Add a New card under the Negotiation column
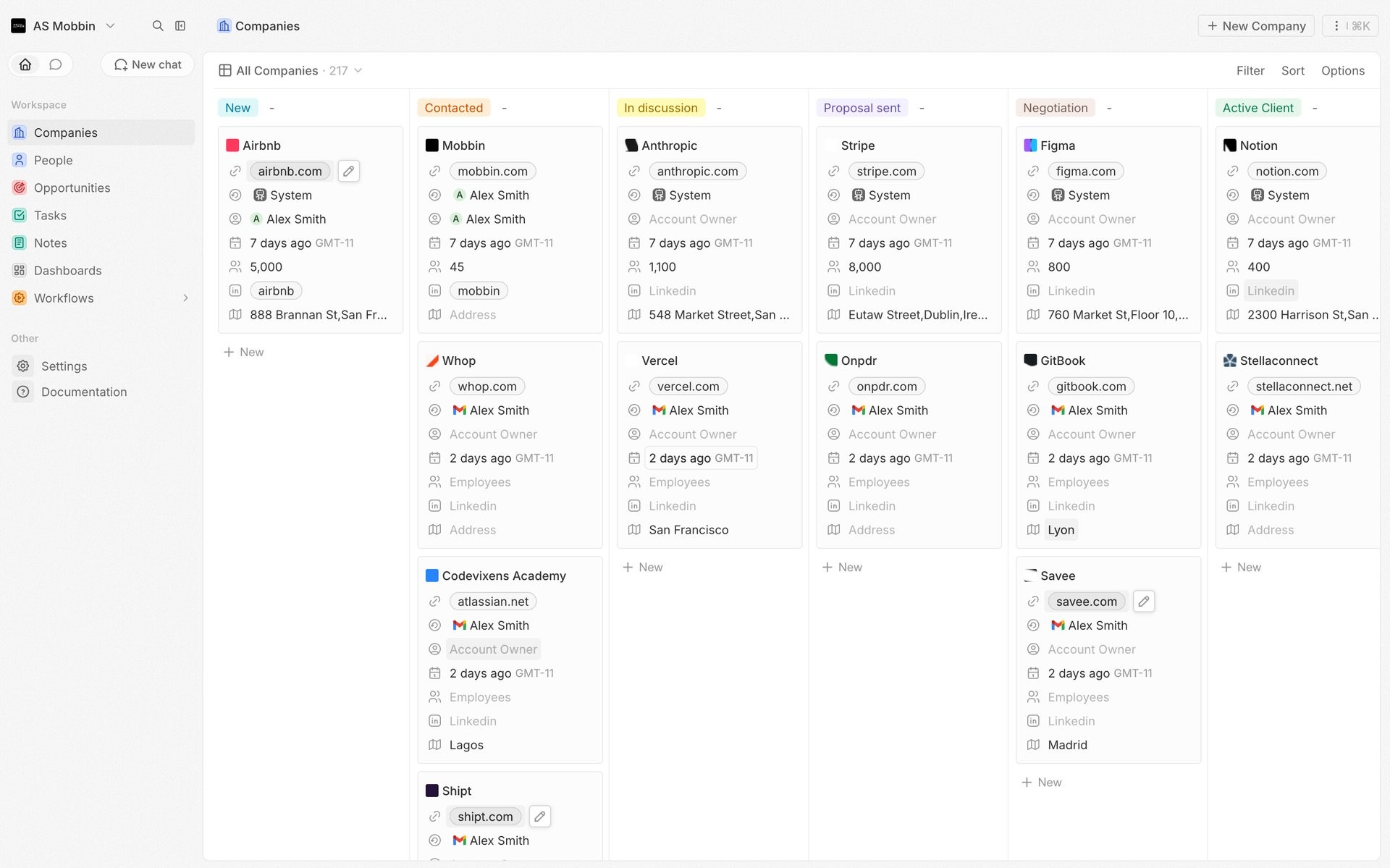Image resolution: width=1390 pixels, height=868 pixels. pos(1041,782)
